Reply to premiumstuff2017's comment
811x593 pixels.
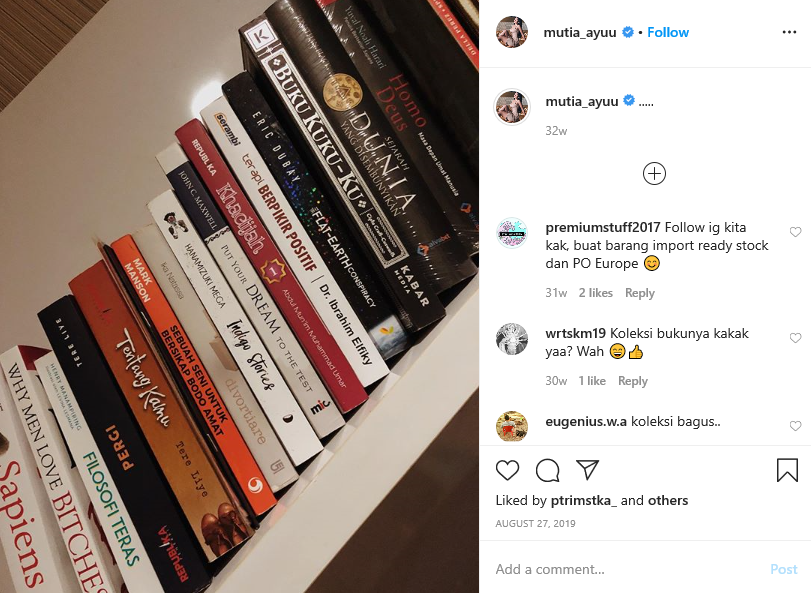639,293
